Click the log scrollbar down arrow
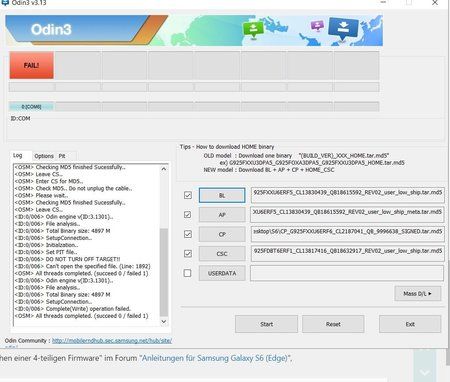This screenshot has width=450, height=382. coord(164,321)
